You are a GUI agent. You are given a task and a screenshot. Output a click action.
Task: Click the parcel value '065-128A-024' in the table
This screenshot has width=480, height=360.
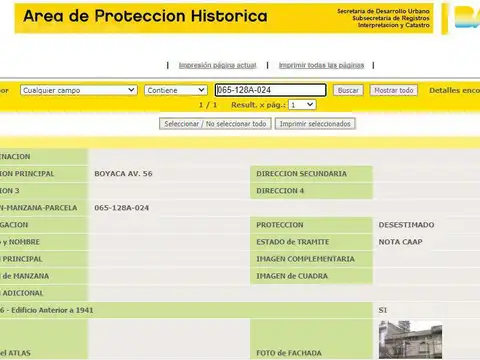(122, 208)
